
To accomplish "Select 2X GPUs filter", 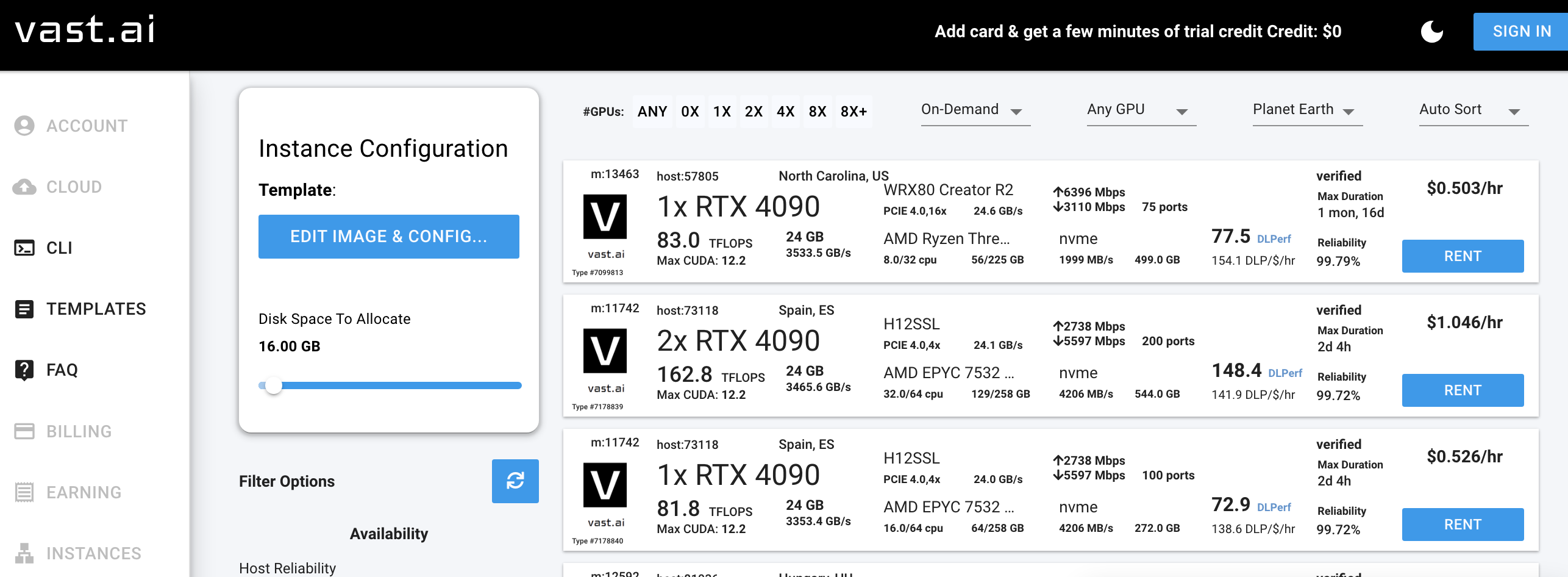I will pyautogui.click(x=754, y=112).
